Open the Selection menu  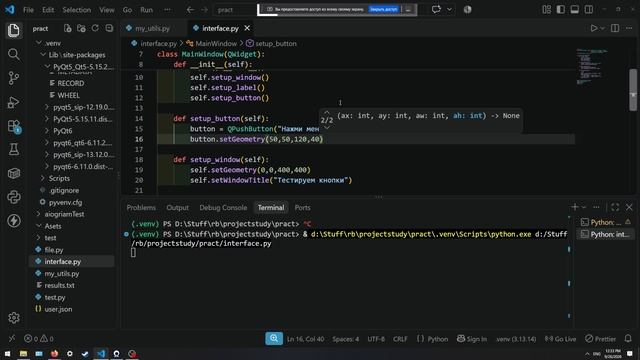(77, 10)
